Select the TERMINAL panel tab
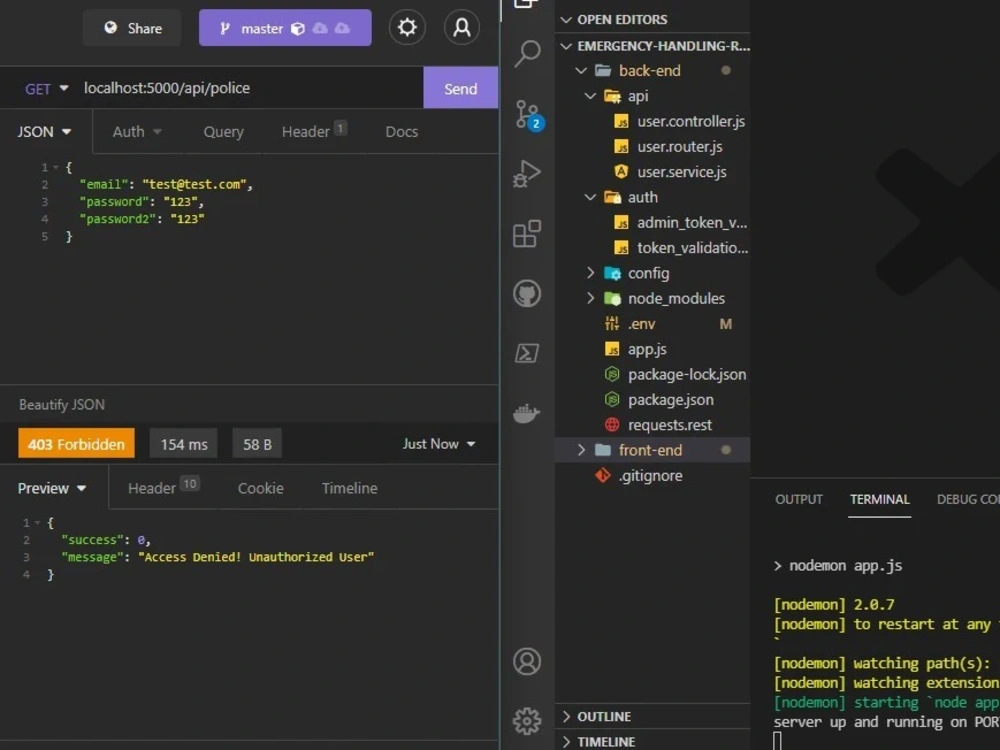 click(879, 499)
